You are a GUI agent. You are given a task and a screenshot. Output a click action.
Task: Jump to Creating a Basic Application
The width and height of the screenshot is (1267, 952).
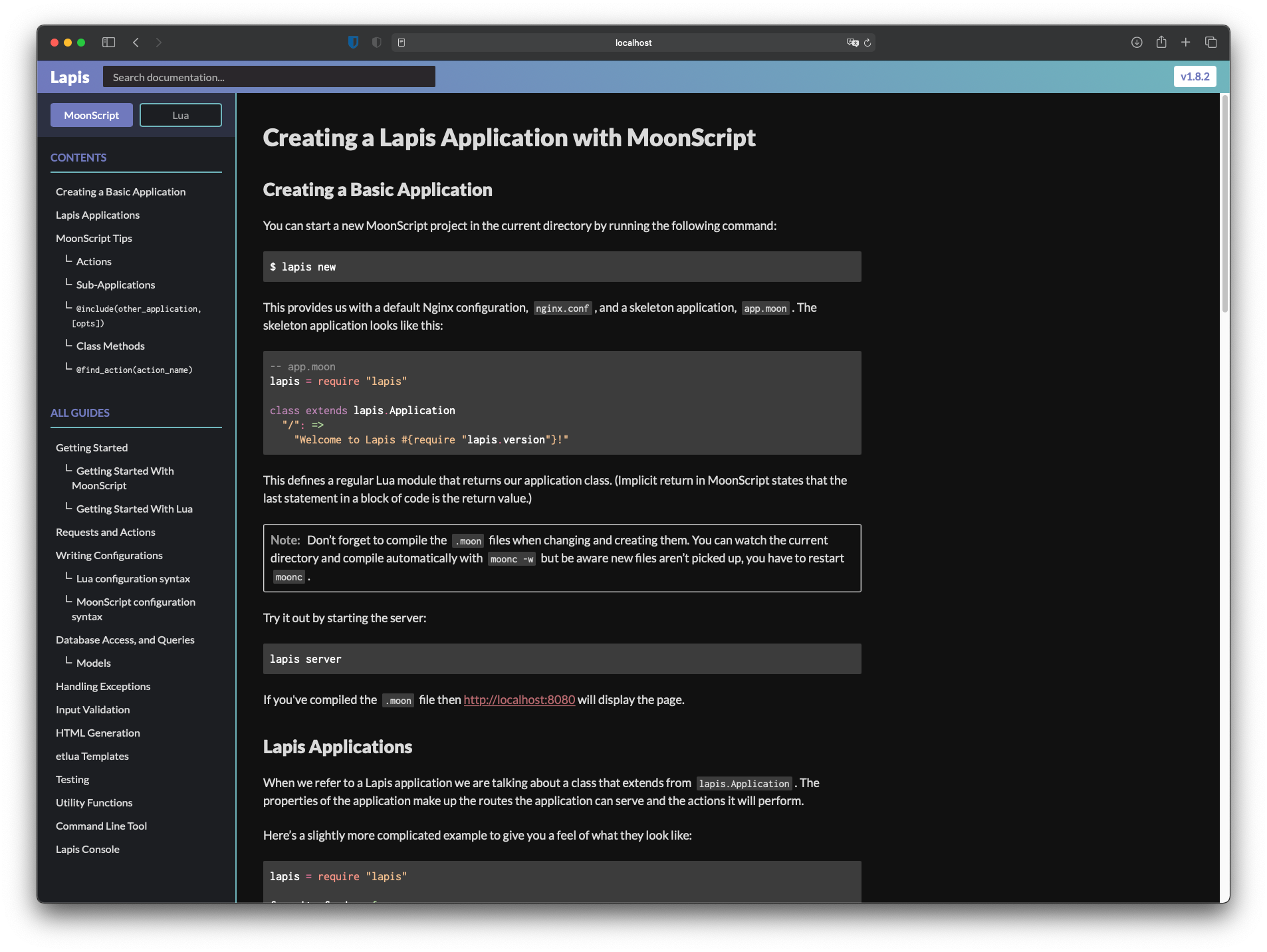click(x=121, y=191)
